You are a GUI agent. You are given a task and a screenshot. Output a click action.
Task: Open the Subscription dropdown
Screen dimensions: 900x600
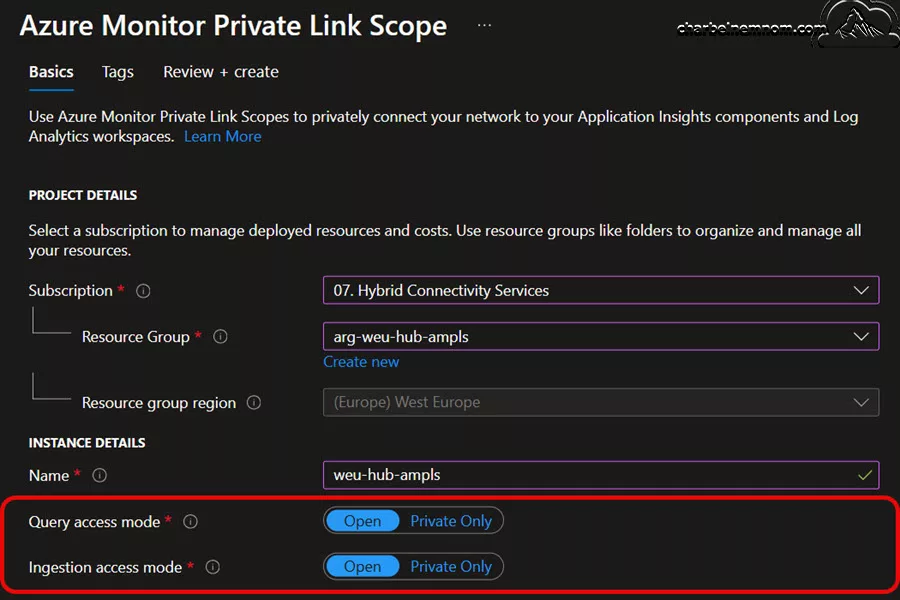click(601, 291)
